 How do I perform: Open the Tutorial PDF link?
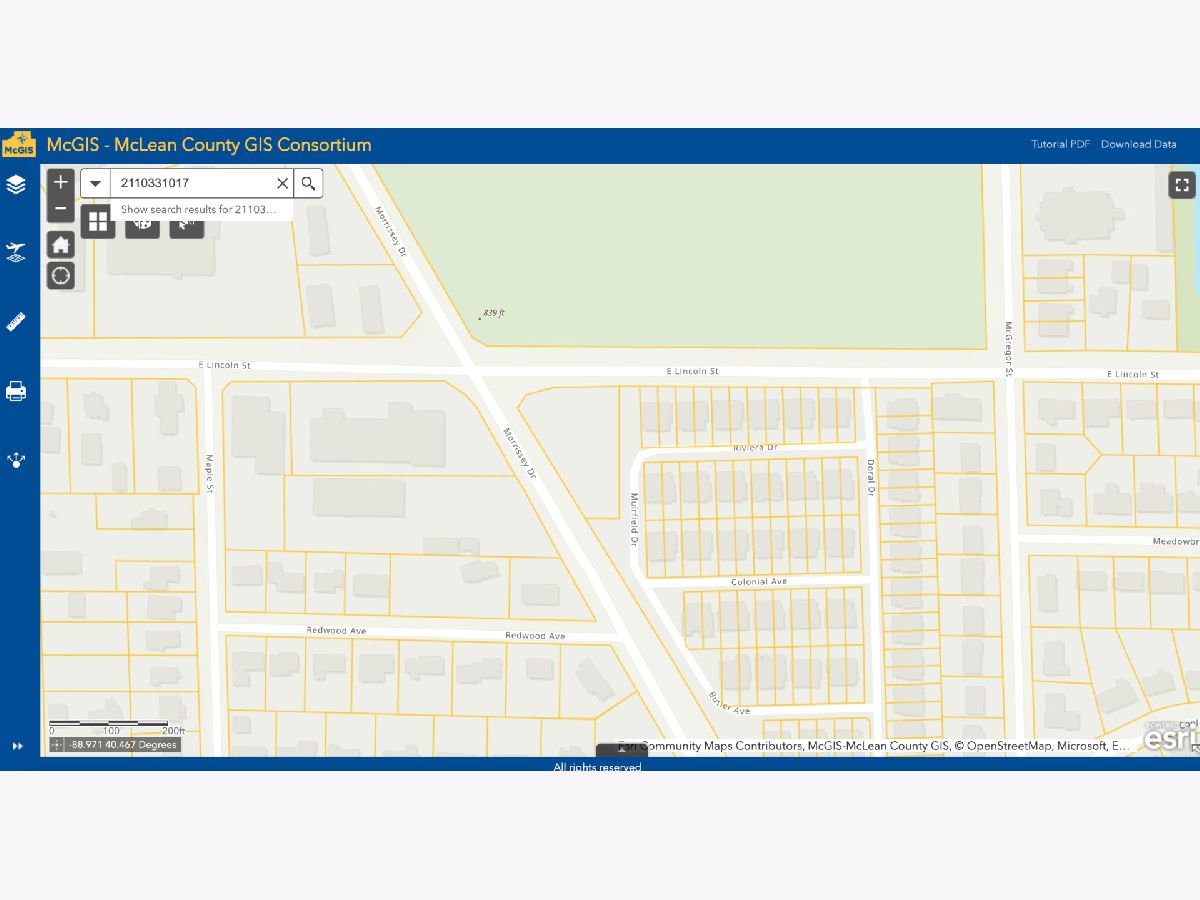(1060, 144)
